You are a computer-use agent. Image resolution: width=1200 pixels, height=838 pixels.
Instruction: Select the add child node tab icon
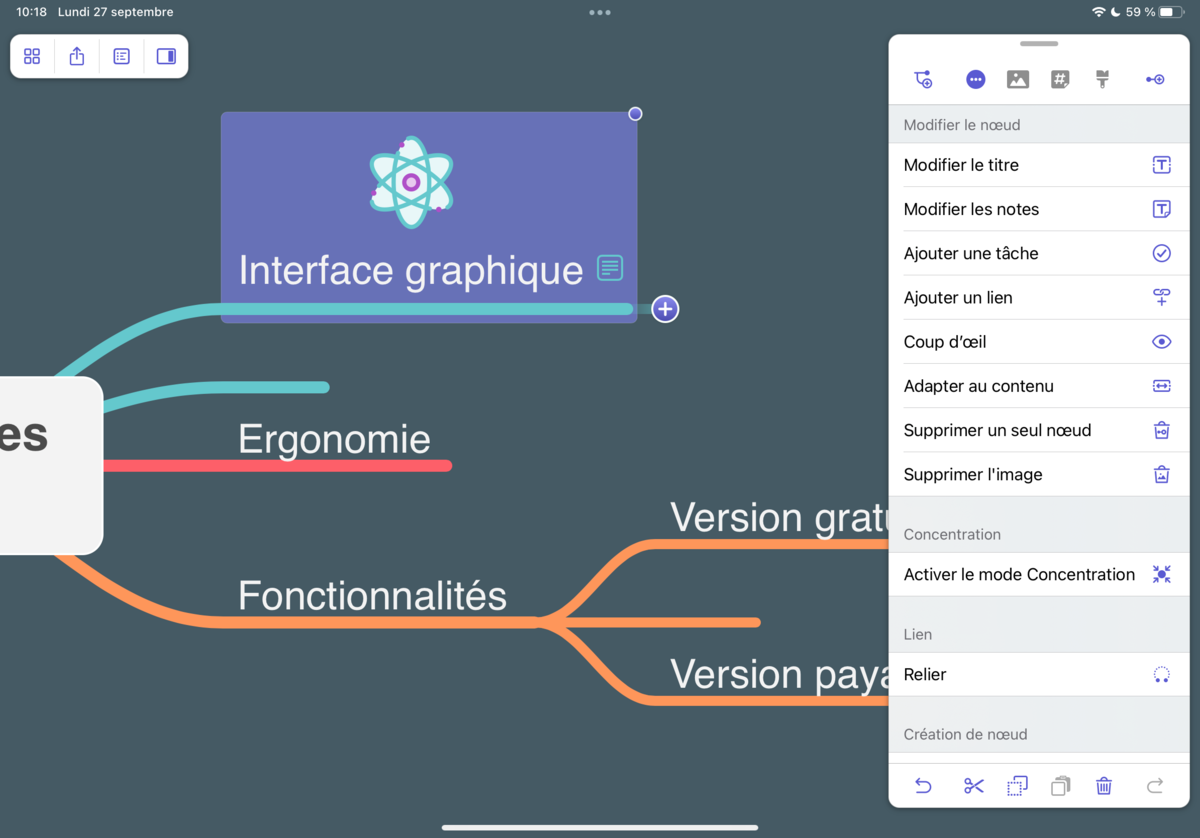923,80
